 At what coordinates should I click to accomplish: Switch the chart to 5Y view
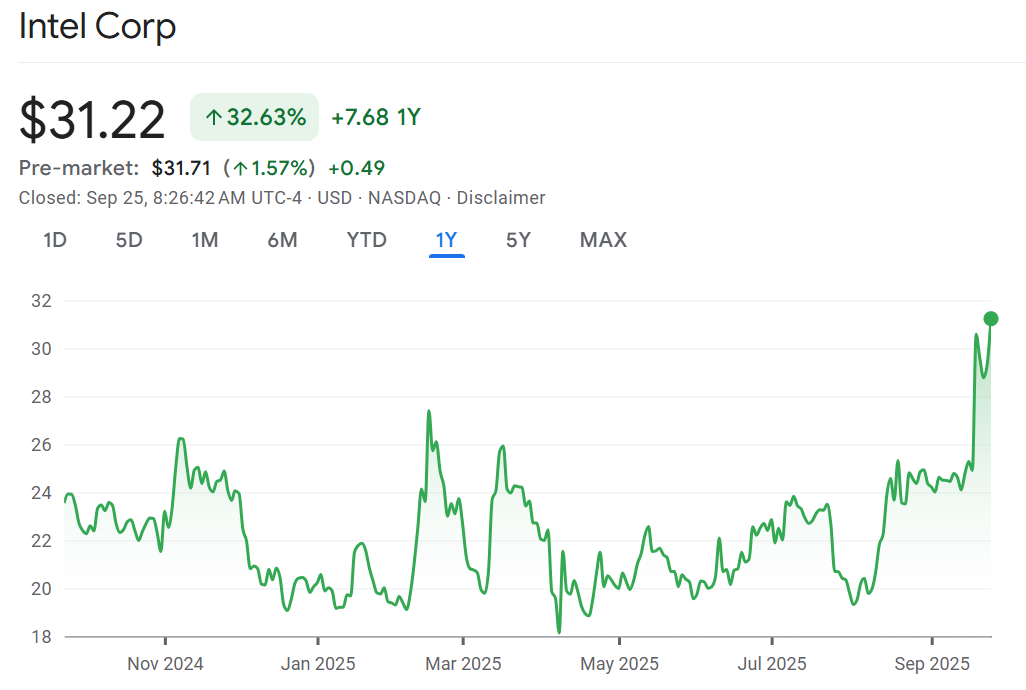click(518, 240)
